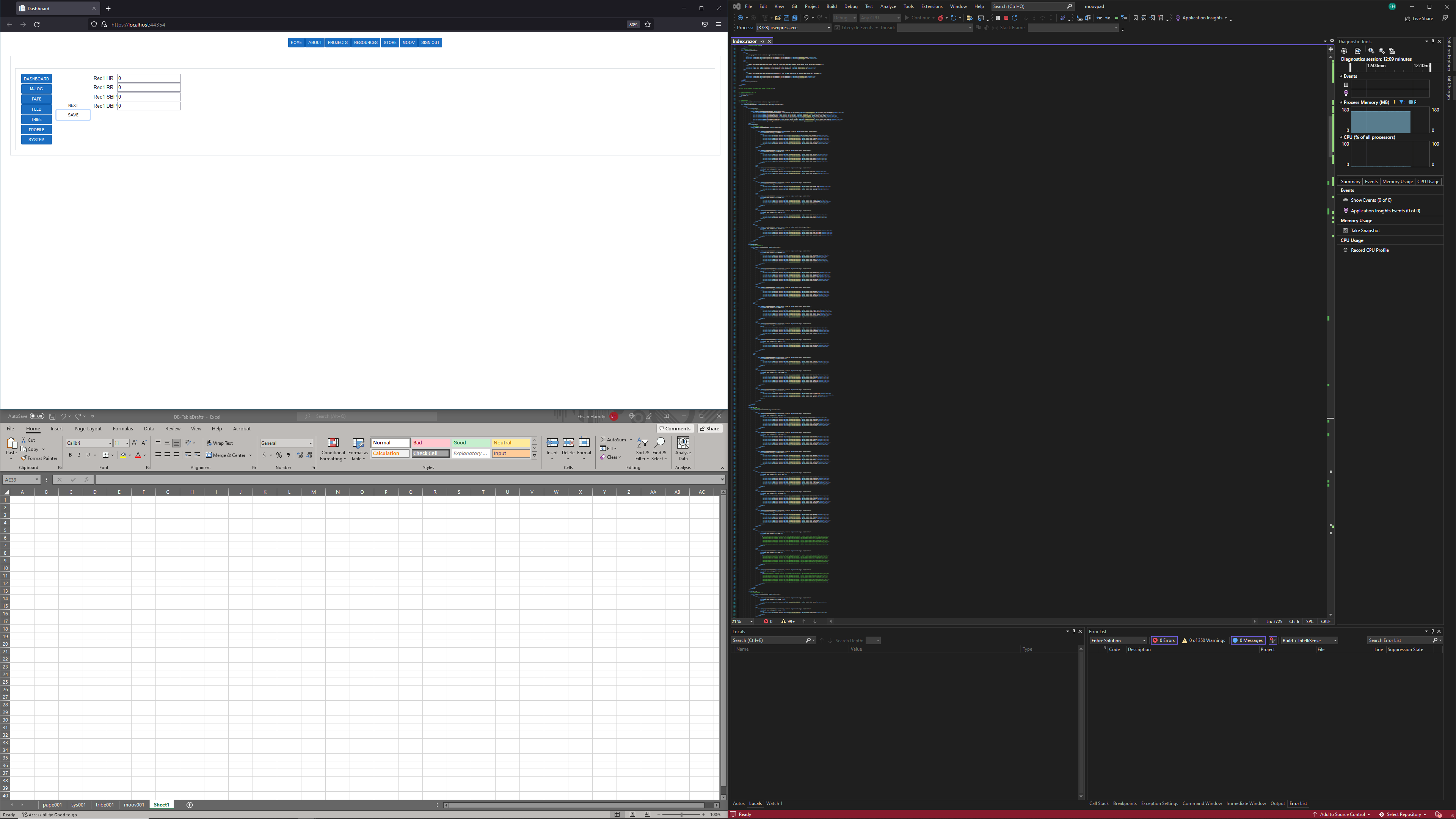The image size is (1456, 819).
Task: Click Toggle Bookmark icon in Visual Studio
Action: (x=1136, y=18)
